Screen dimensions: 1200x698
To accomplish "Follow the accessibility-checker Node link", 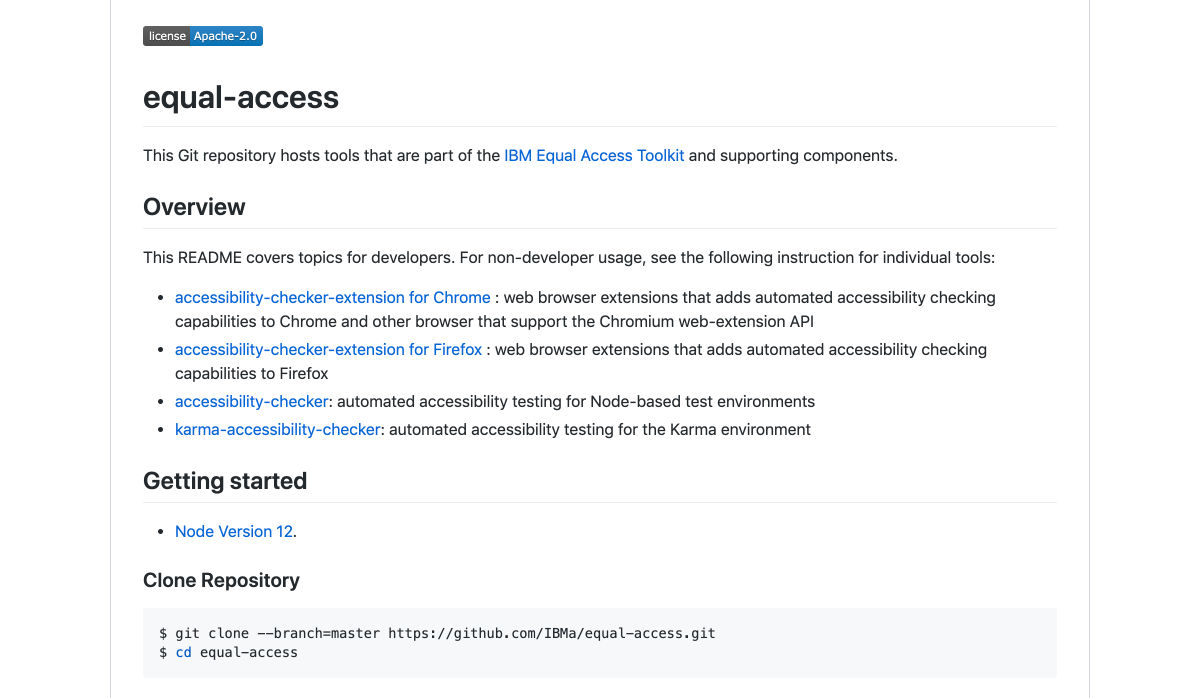I will click(x=251, y=401).
